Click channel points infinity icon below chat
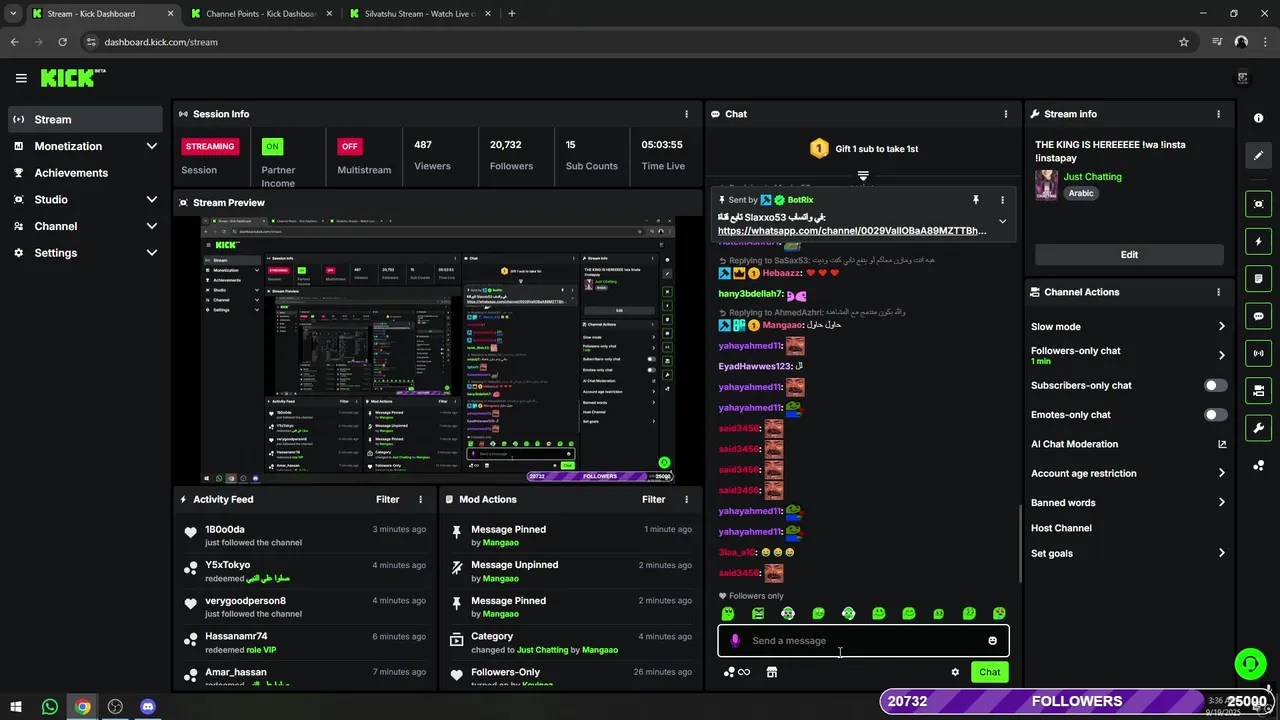 pos(737,672)
